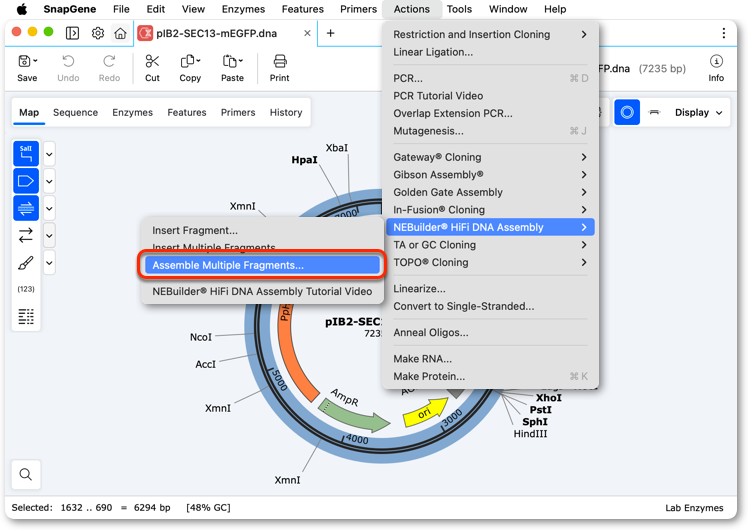Switch to the Enzymes tab
Image resolution: width=748 pixels, height=530 pixels.
(x=133, y=113)
